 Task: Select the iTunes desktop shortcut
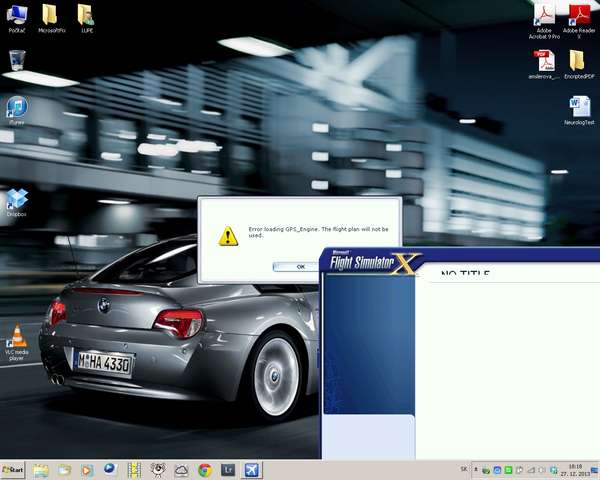pyautogui.click(x=17, y=111)
